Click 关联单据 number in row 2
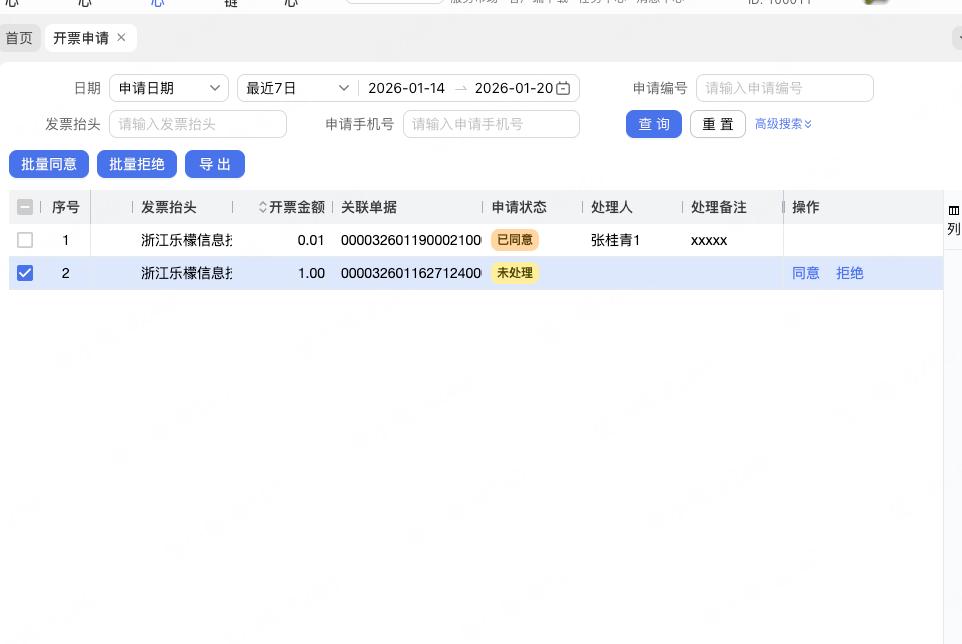Screen dimensions: 962x644 point(411,274)
